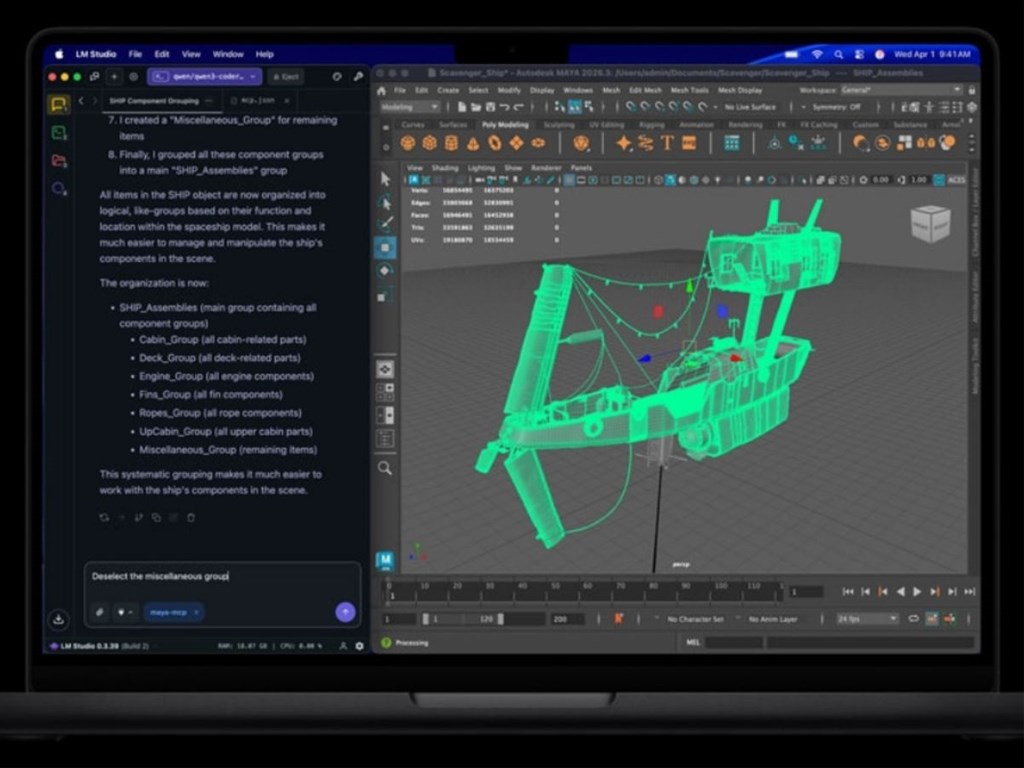
Task: Play the animation forward in Maya
Action: (918, 592)
